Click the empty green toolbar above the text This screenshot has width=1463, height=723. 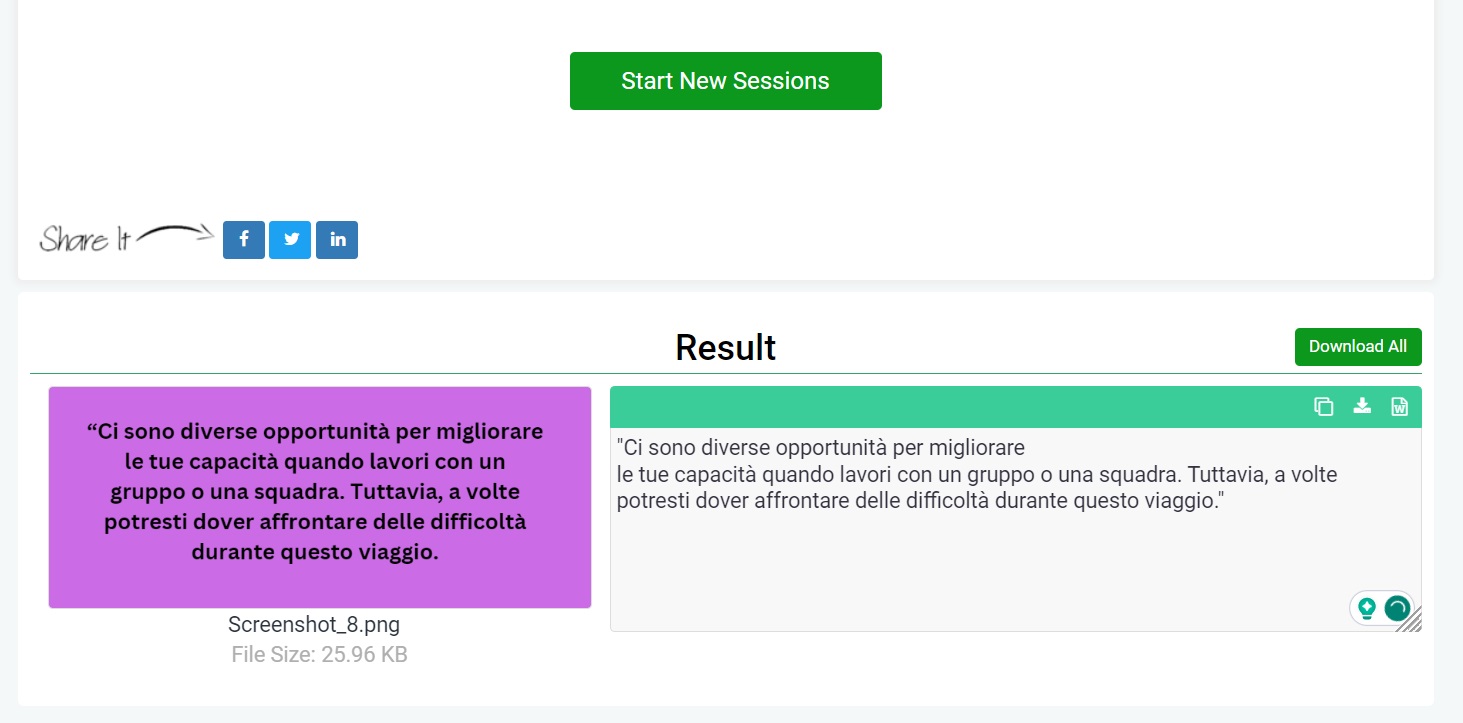pos(950,407)
